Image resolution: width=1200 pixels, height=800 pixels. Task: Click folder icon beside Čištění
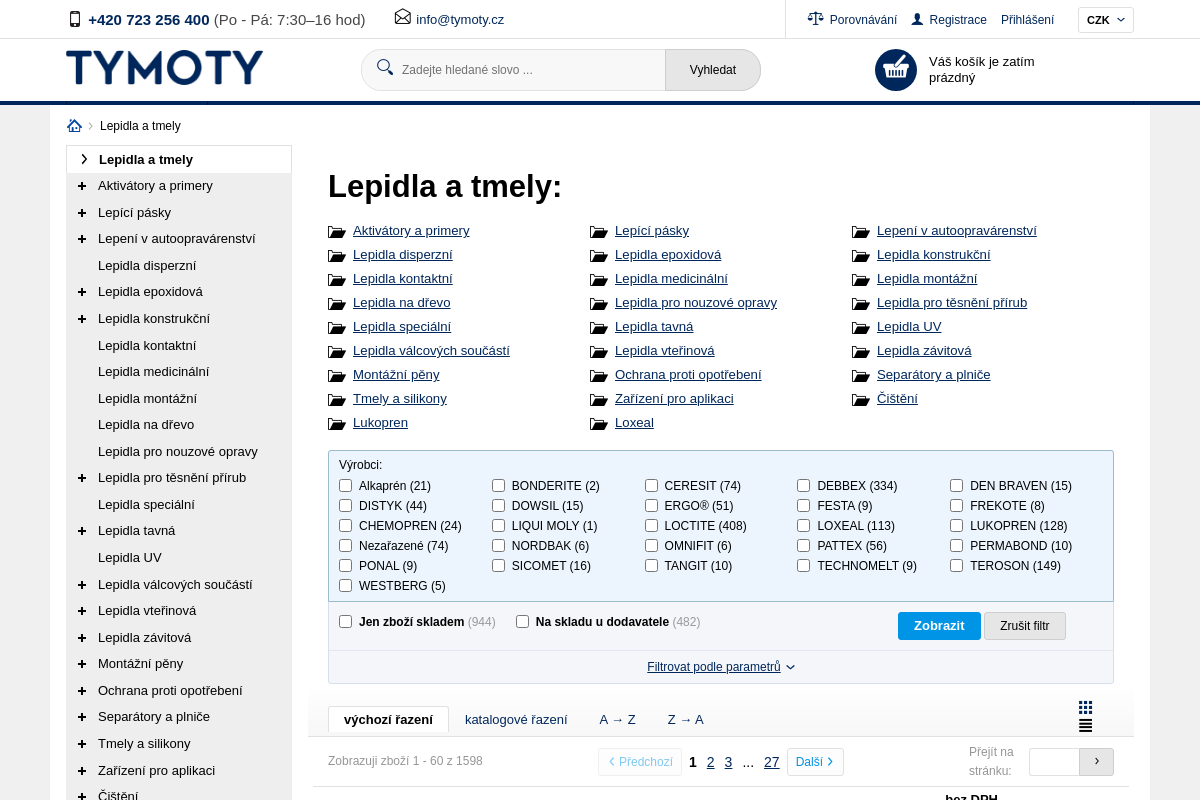(860, 400)
